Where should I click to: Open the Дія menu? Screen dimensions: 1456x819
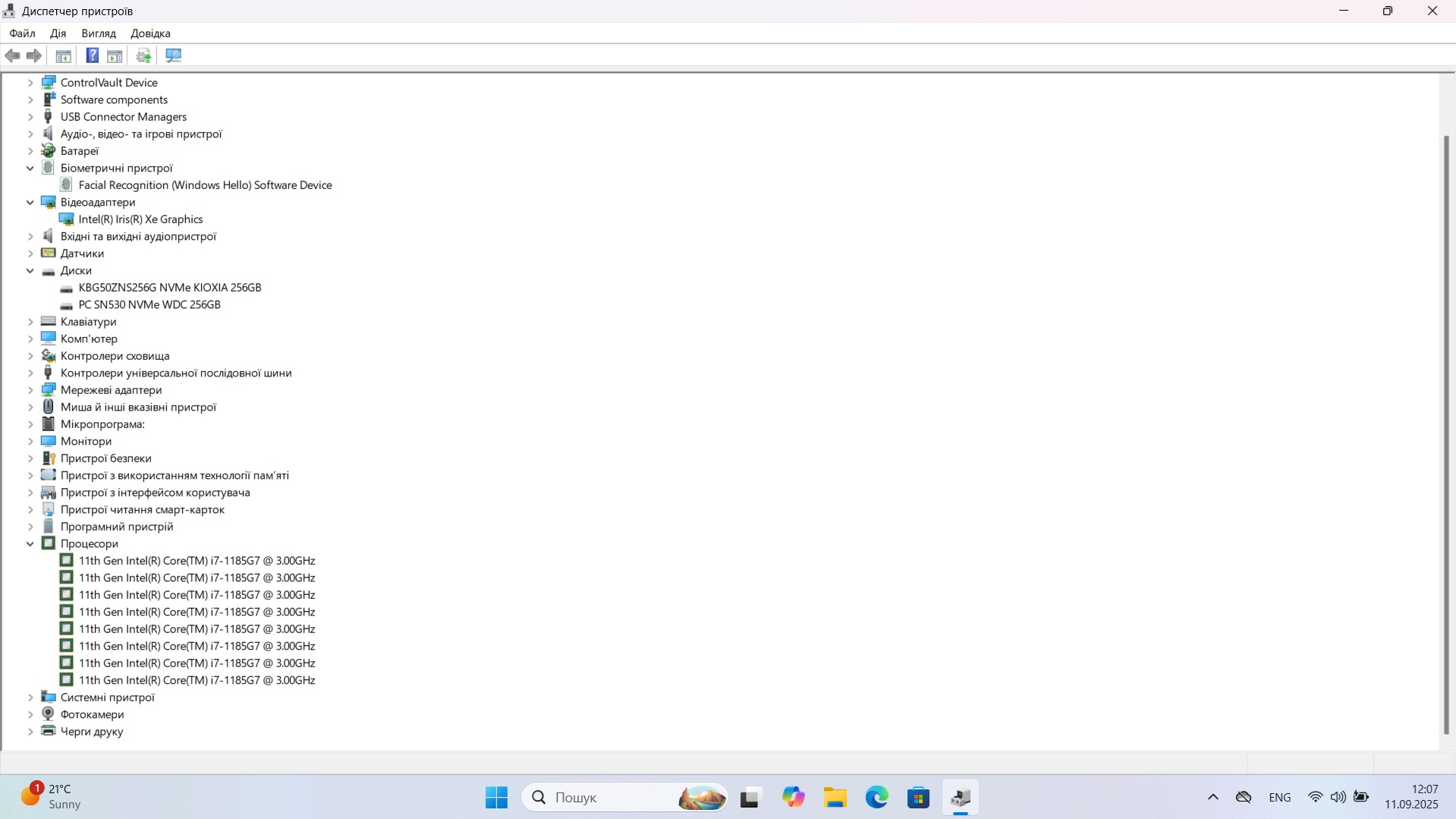[58, 33]
